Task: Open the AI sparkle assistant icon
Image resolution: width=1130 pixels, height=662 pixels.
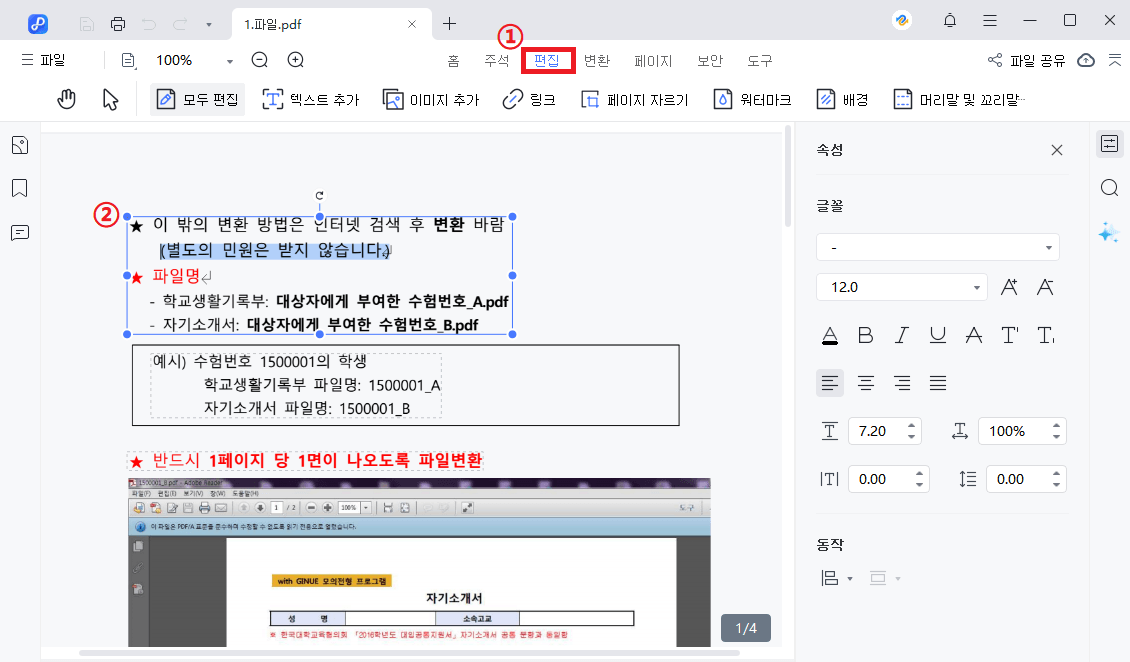Action: coord(1108,232)
